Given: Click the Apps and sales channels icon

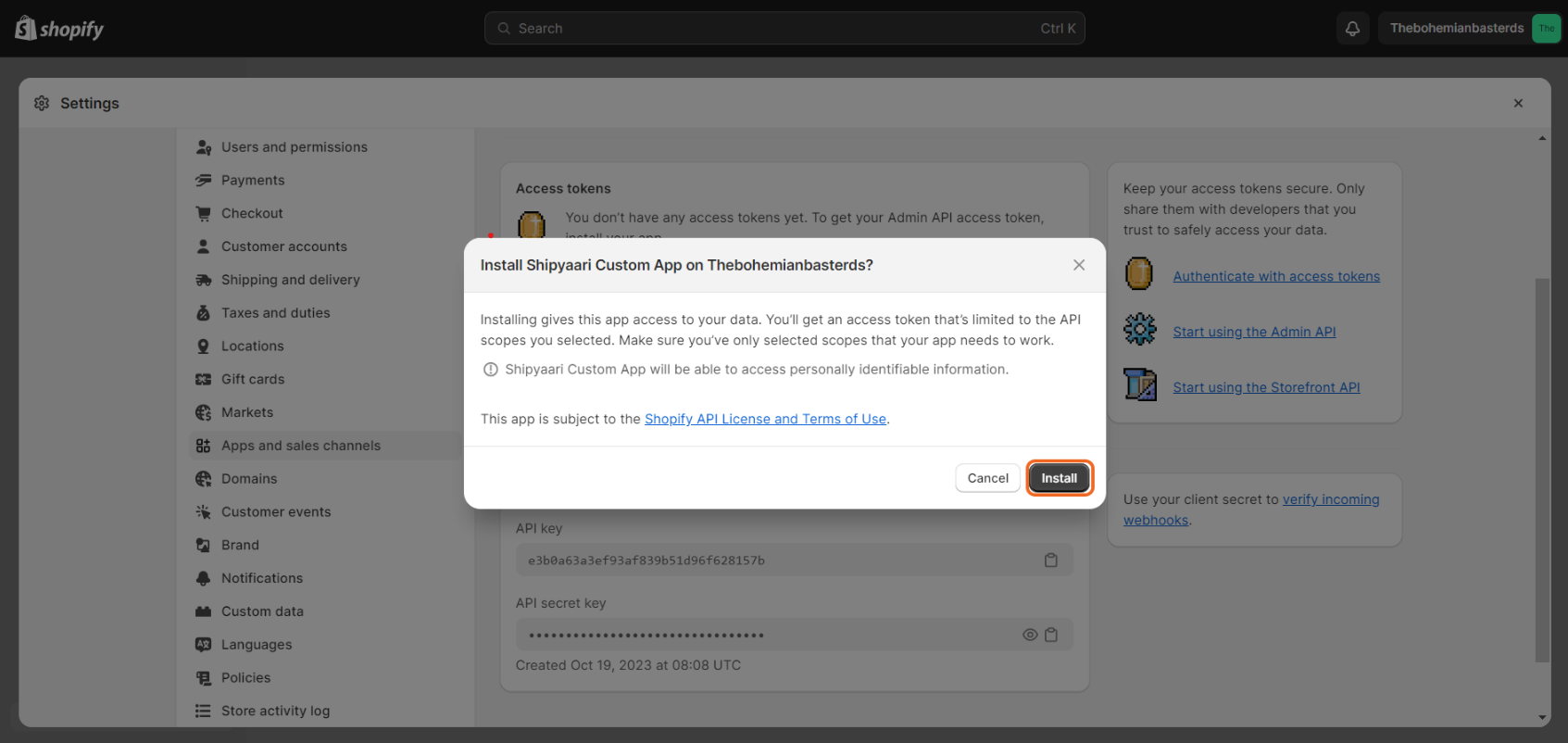Looking at the screenshot, I should pos(204,446).
